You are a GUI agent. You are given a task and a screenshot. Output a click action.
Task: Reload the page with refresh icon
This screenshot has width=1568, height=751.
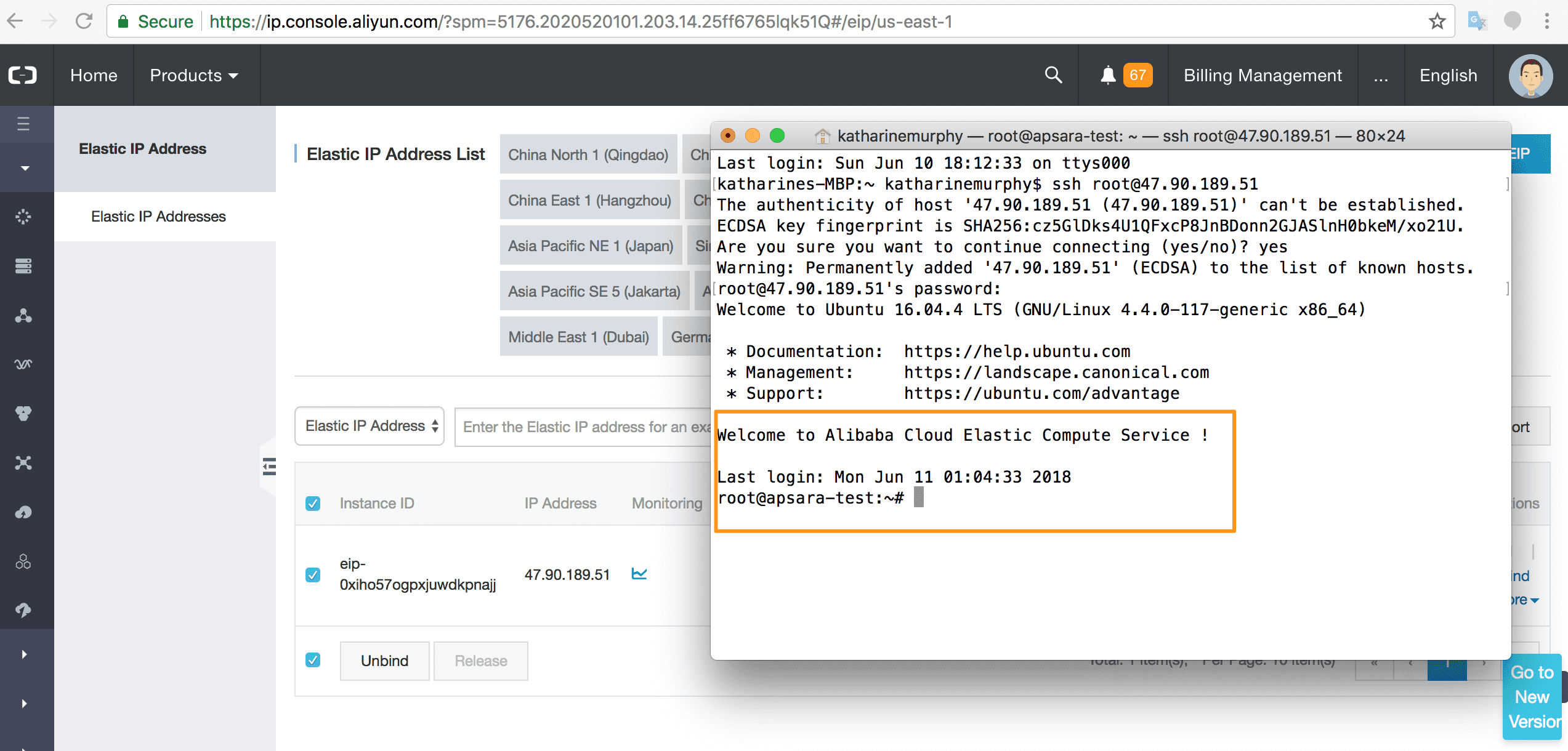pyautogui.click(x=84, y=22)
